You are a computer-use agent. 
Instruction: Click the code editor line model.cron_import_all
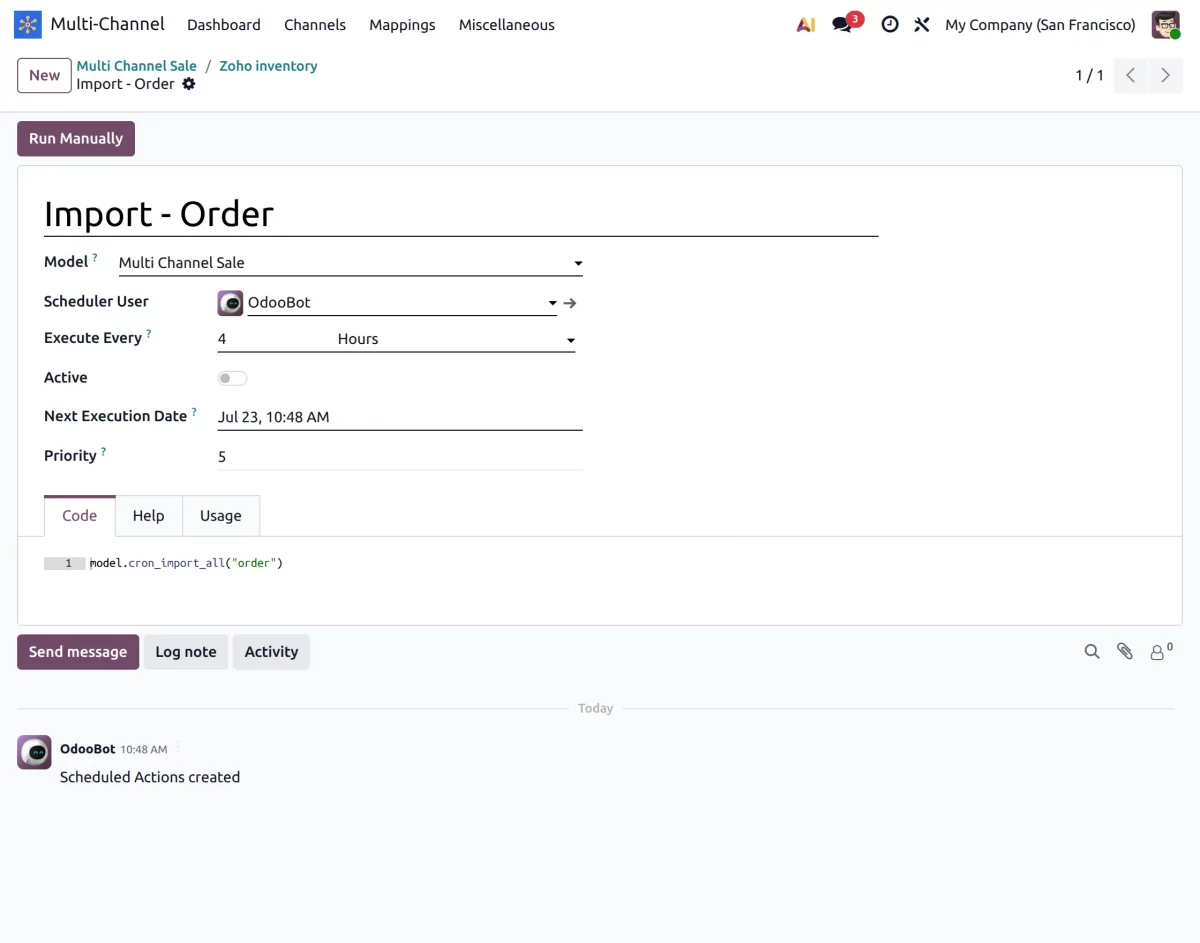point(187,563)
